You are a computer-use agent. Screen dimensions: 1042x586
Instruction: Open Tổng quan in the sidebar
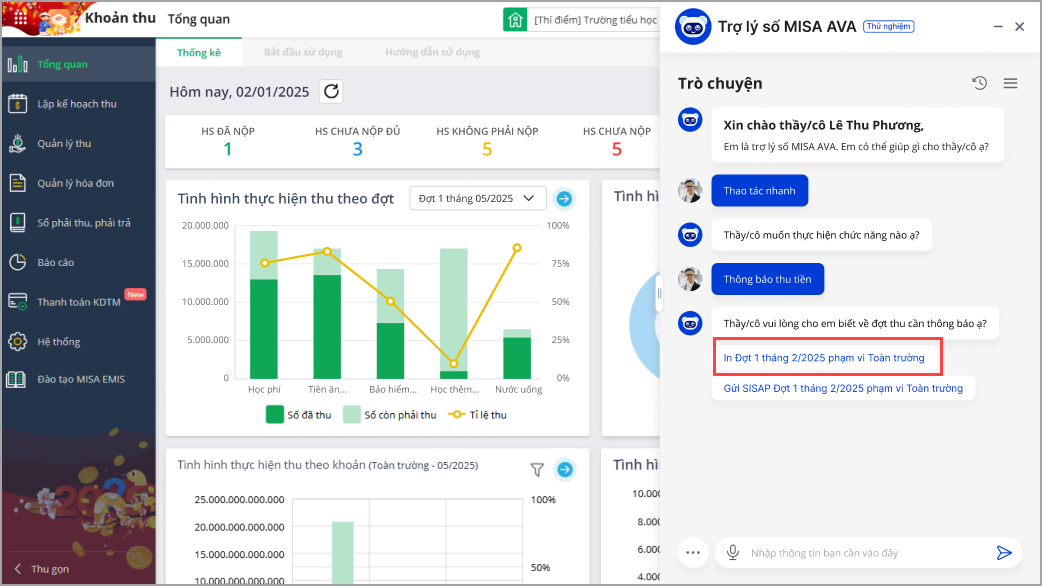78,64
